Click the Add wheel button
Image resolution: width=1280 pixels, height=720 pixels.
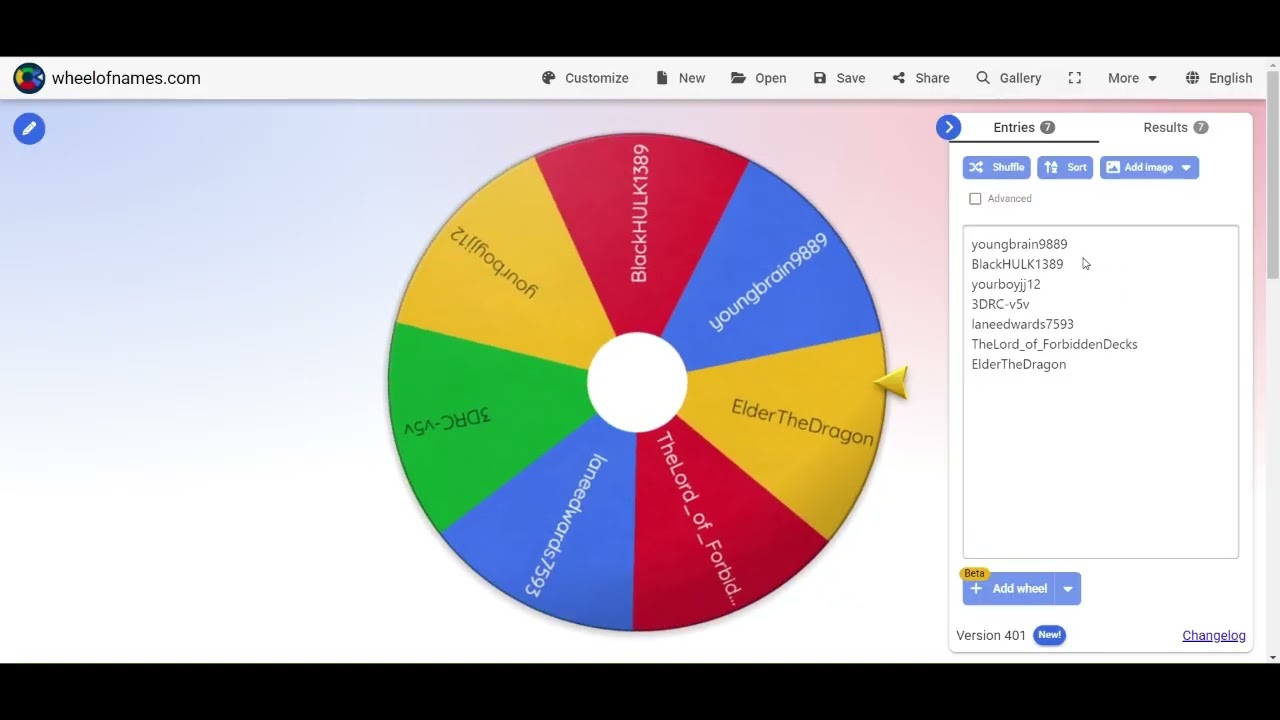(x=1009, y=589)
